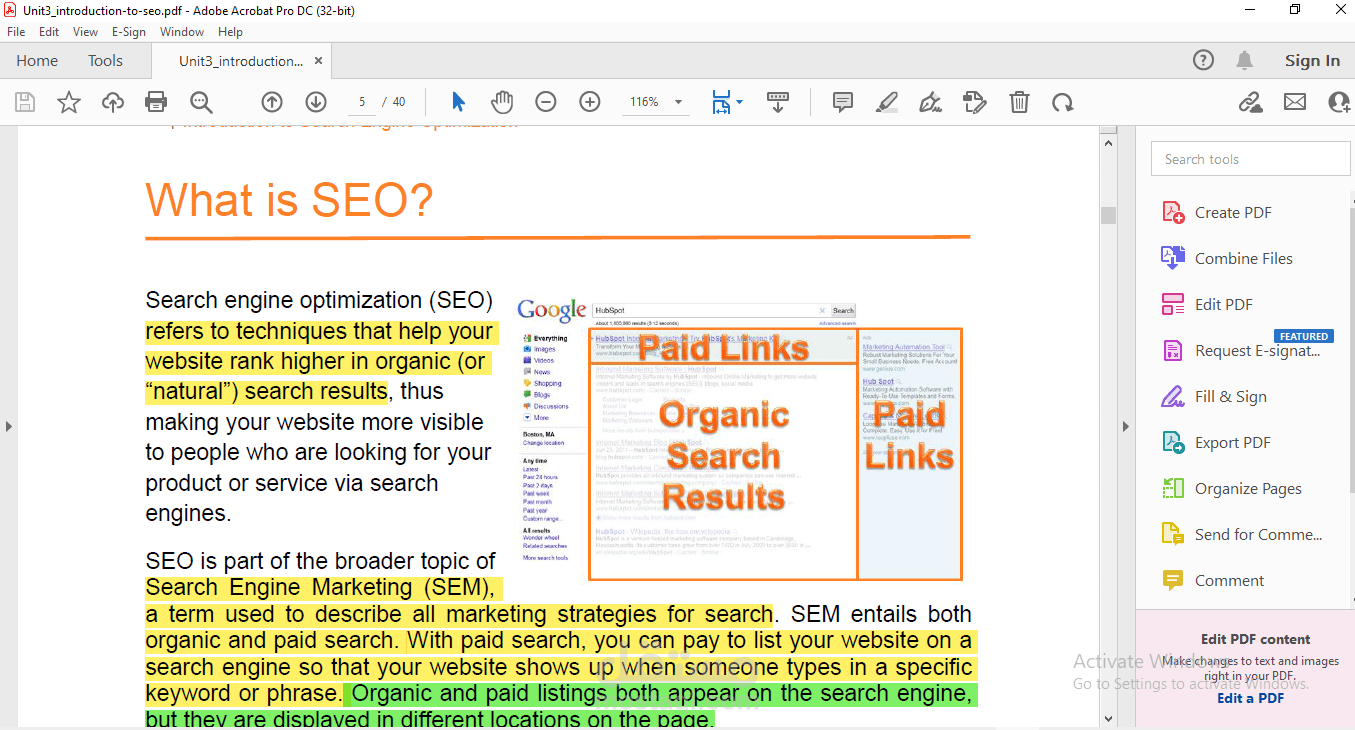Open the Find text magnifier icon
This screenshot has height=730, width=1355.
click(201, 102)
